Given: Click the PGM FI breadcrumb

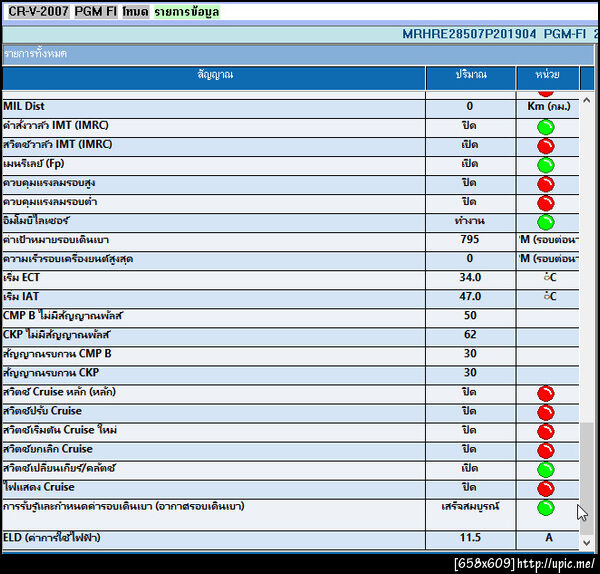Looking at the screenshot, I should tap(96, 11).
